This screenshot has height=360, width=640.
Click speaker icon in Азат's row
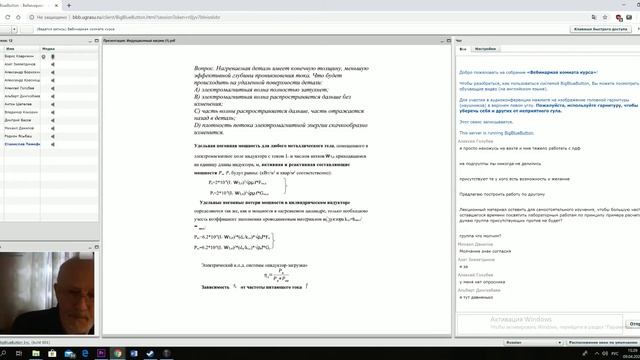coord(53,64)
